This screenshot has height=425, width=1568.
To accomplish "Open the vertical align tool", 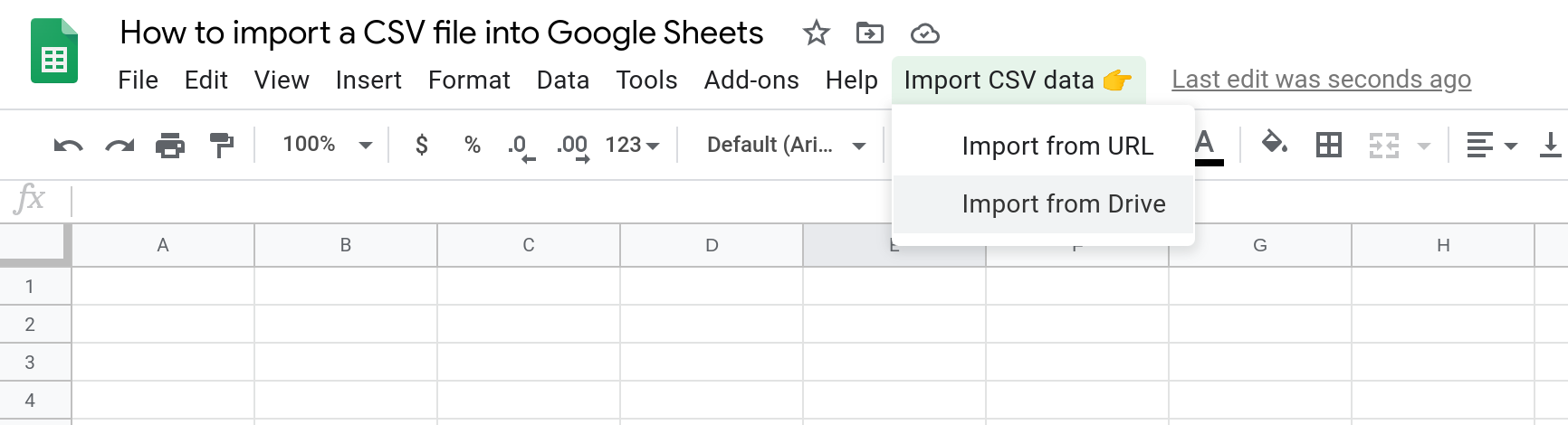I will point(1550,145).
